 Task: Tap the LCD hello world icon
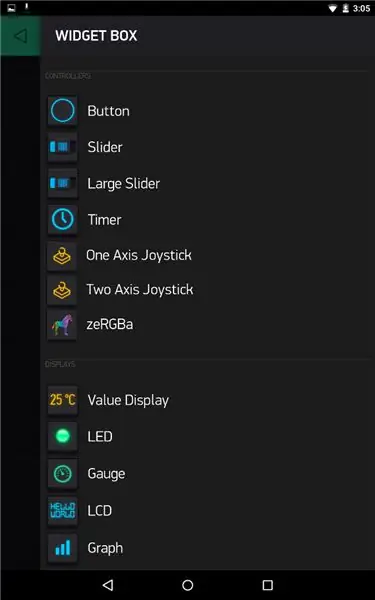[62, 510]
